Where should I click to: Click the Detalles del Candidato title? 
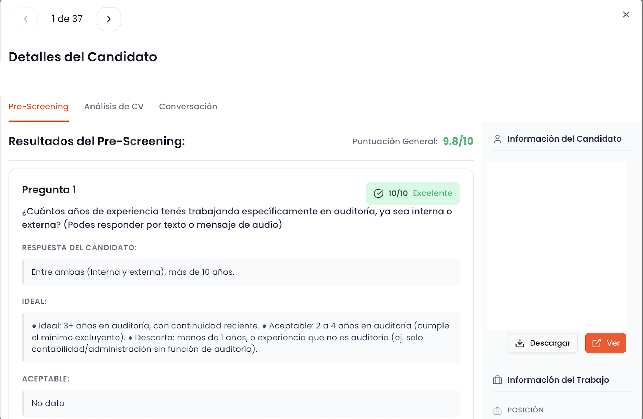83,57
